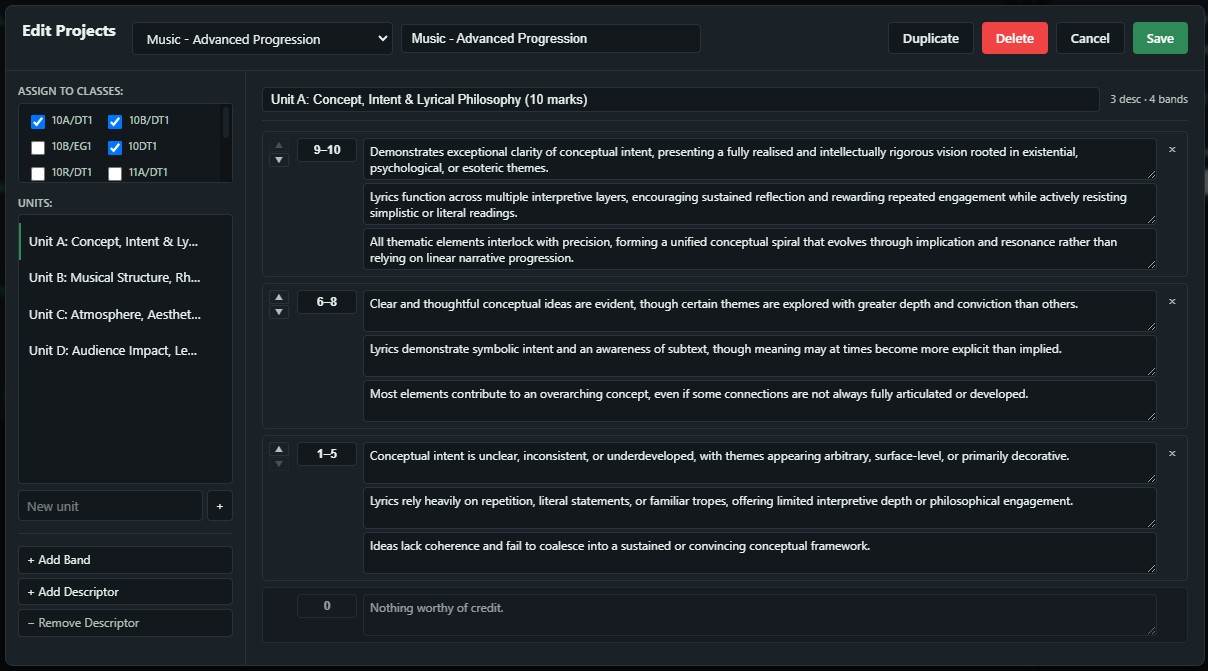Remove the 9–10 band with its × icon

coord(1171,149)
